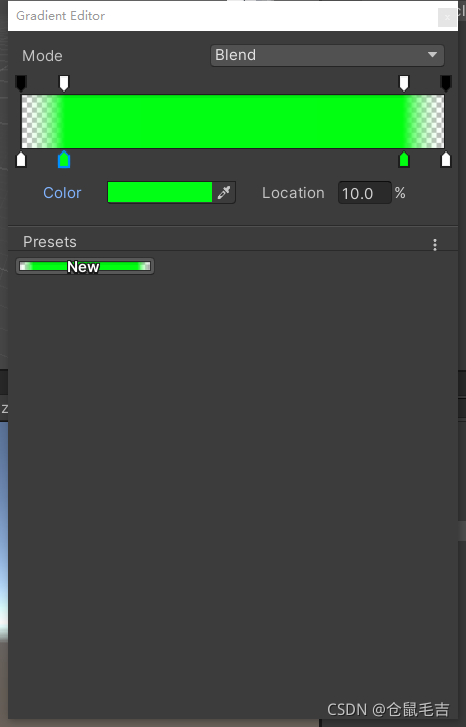The height and width of the screenshot is (727, 466).
Task: Select the black alpha key at gradient end
Action: (x=446, y=83)
